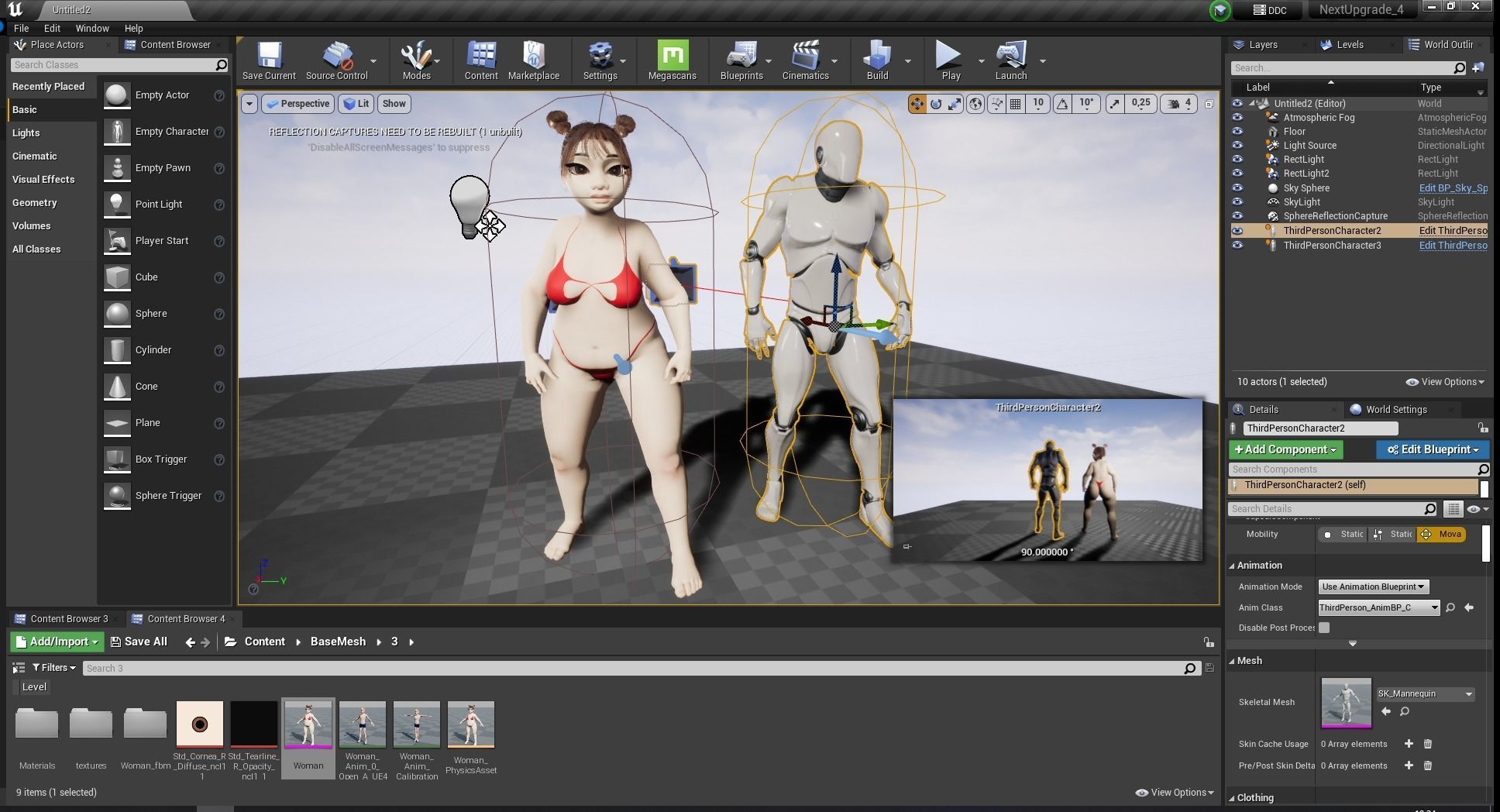Image resolution: width=1500 pixels, height=812 pixels.
Task: Toggle world/local coordinate system icon
Action: click(x=975, y=104)
